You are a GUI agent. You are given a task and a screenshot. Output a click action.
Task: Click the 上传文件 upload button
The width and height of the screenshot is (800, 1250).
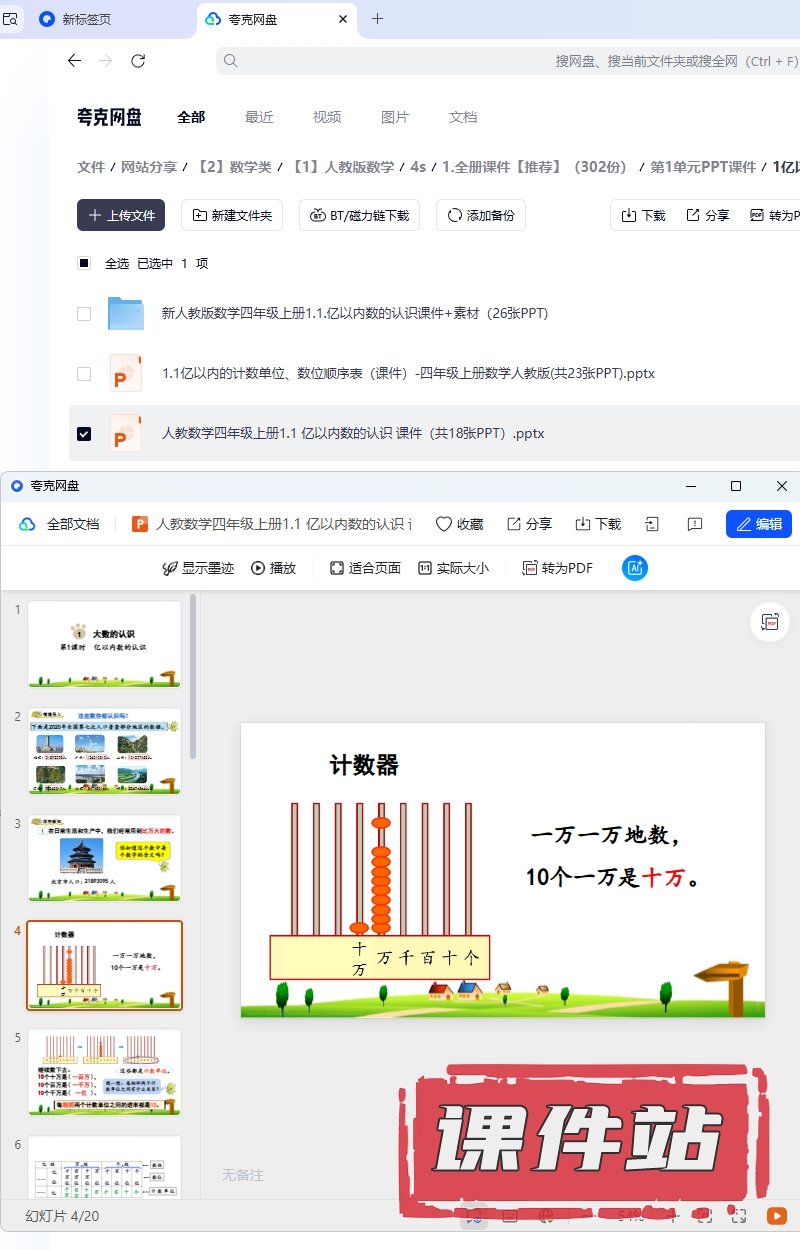click(121, 215)
